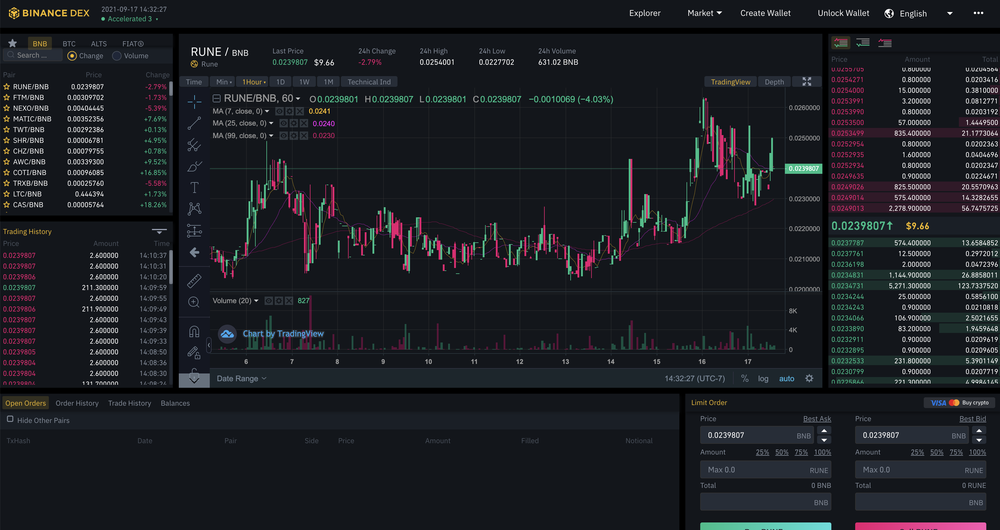
Task: Open the Balances tab
Action: click(175, 403)
